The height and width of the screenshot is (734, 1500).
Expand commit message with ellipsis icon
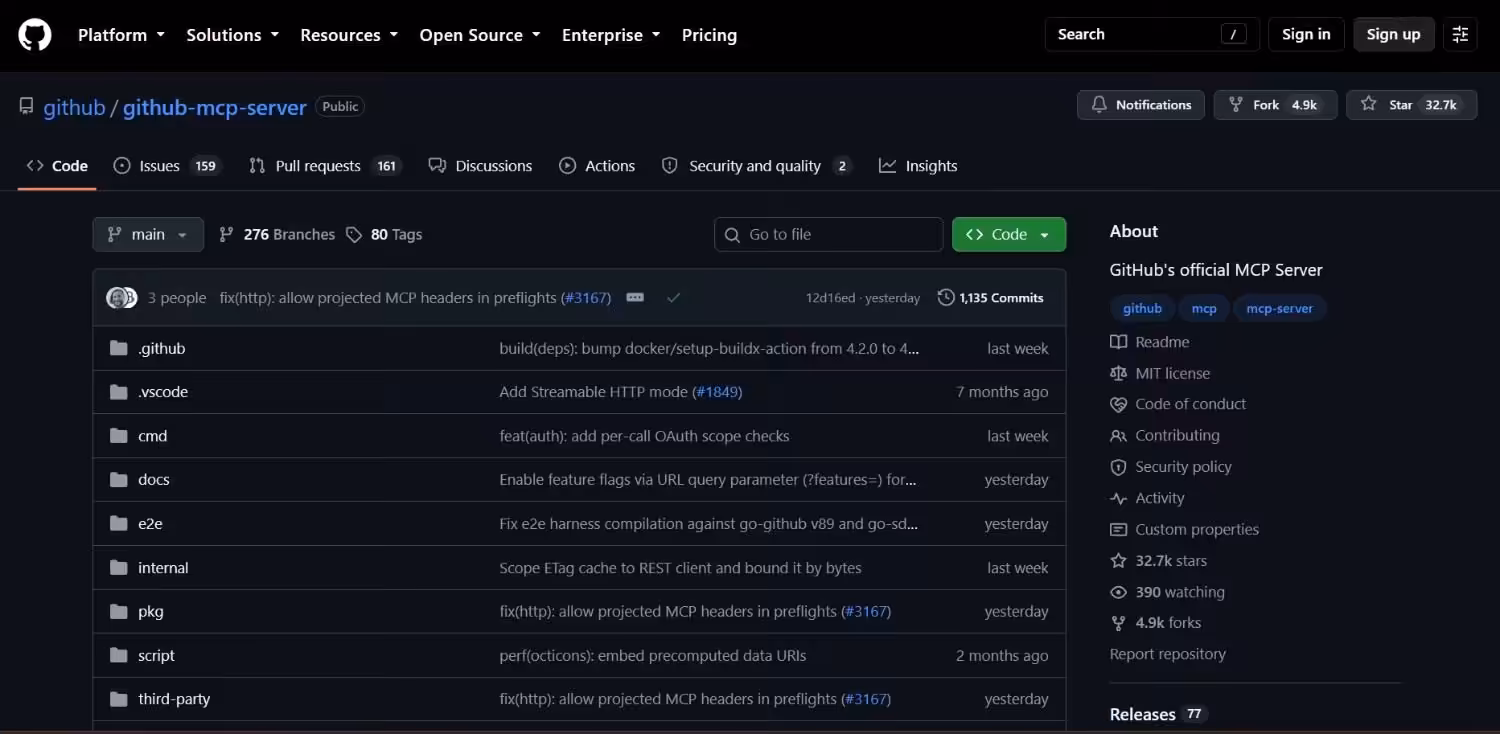pos(635,298)
